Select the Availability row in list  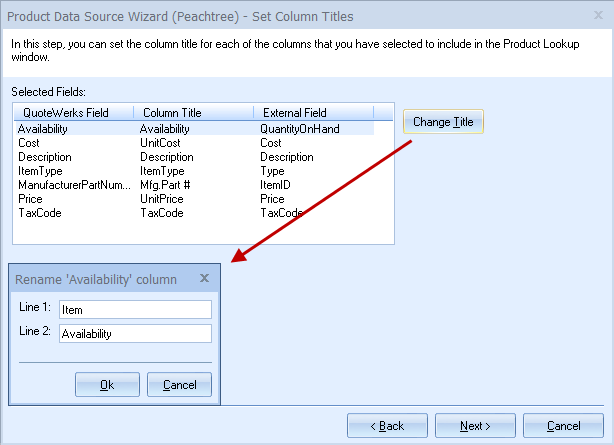pos(195,128)
